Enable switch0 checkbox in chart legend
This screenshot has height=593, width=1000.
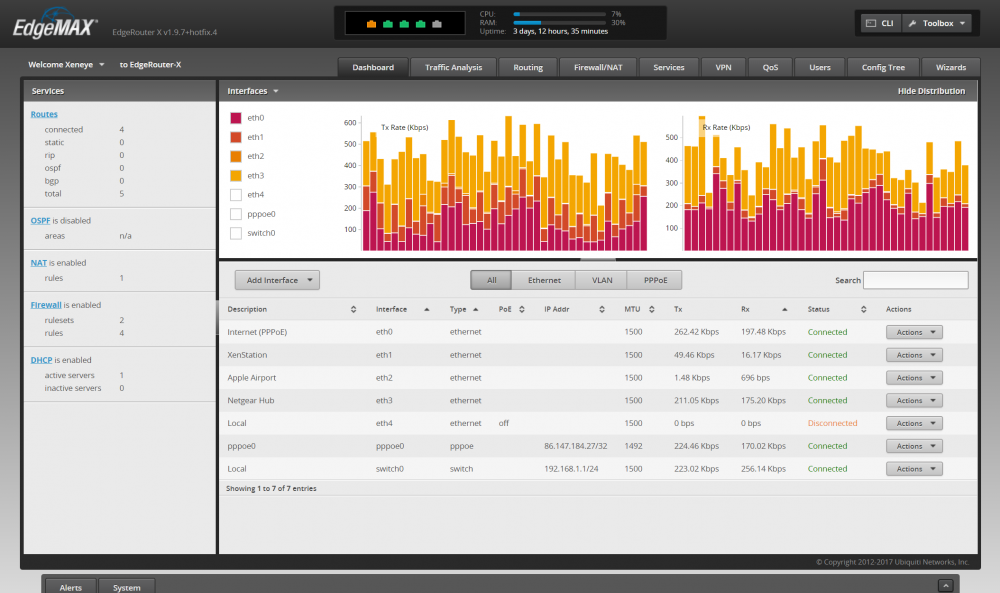pos(236,233)
